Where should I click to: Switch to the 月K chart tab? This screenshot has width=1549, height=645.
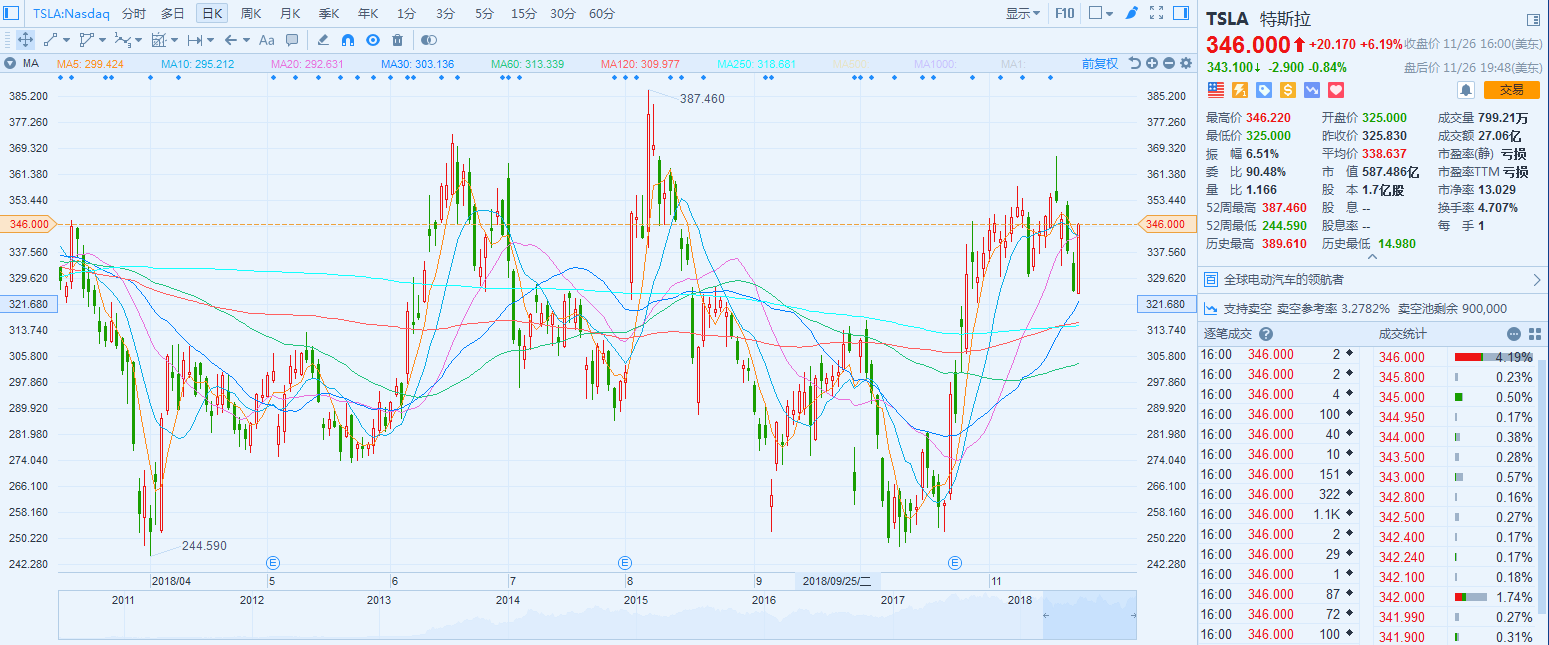(290, 14)
